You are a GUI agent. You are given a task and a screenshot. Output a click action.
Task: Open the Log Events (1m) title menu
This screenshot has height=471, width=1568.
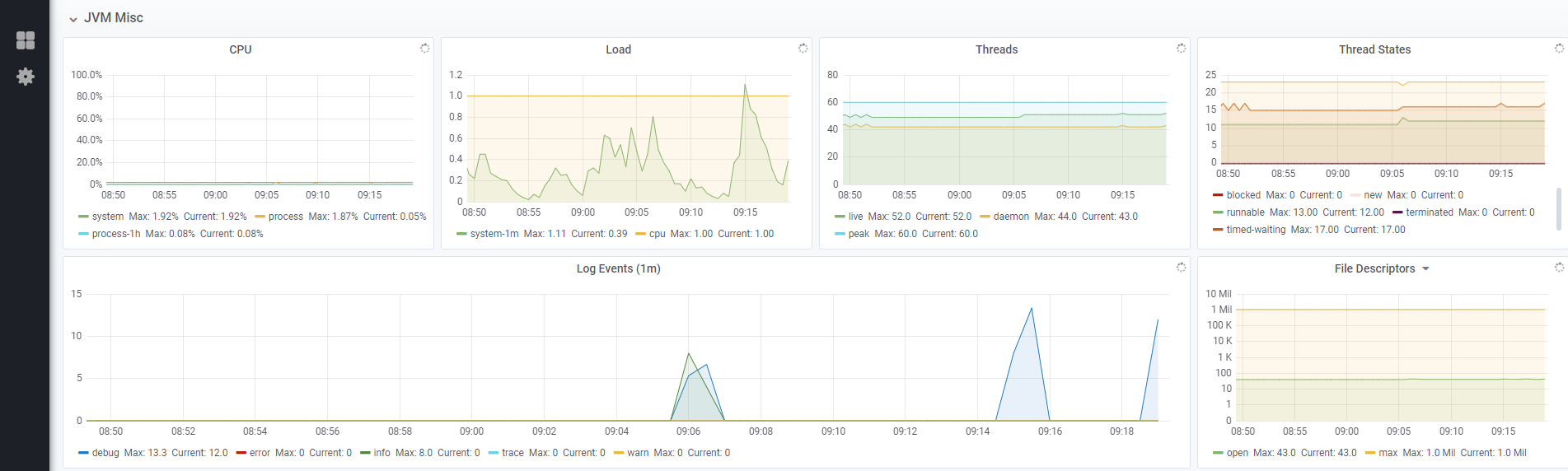pos(618,268)
